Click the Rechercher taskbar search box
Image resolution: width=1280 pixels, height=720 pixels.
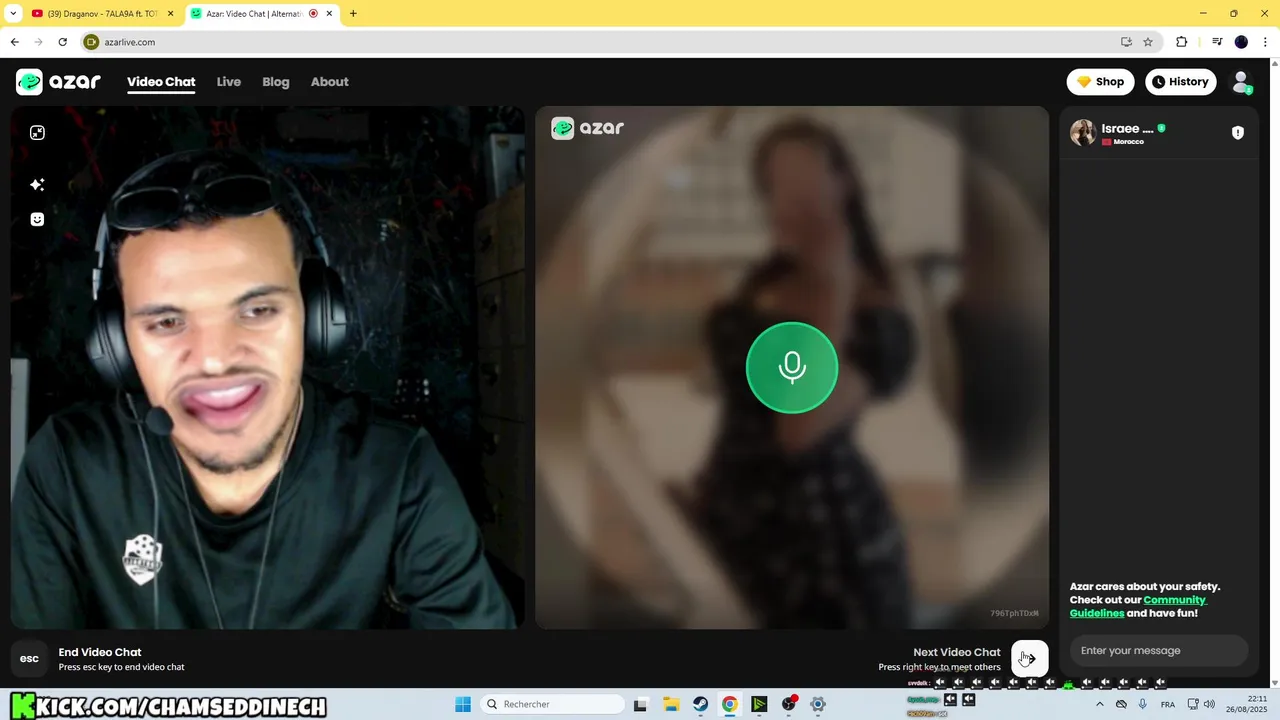[x=552, y=704]
